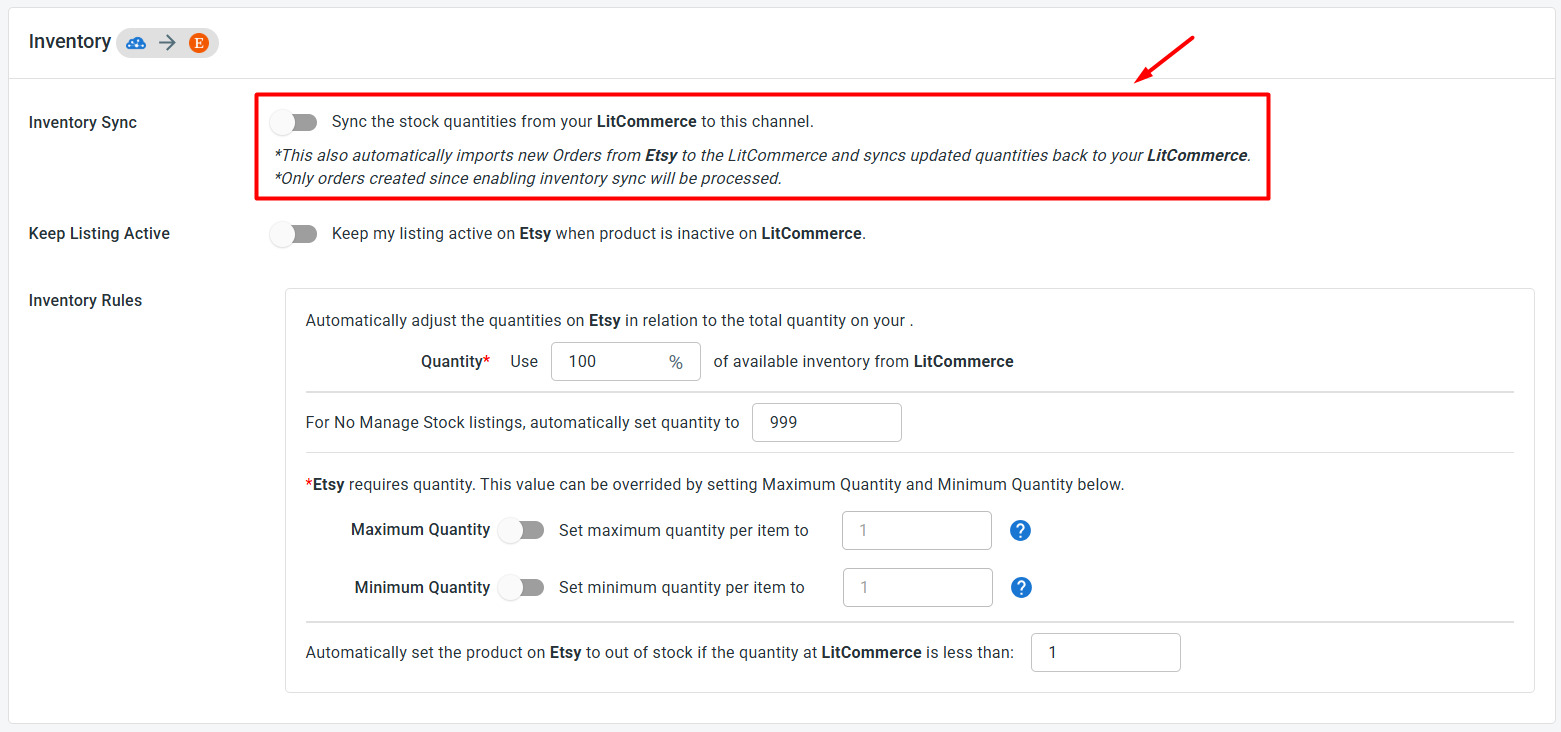The height and width of the screenshot is (732, 1561).
Task: Click the Keep Listing Active label
Action: coord(99,234)
